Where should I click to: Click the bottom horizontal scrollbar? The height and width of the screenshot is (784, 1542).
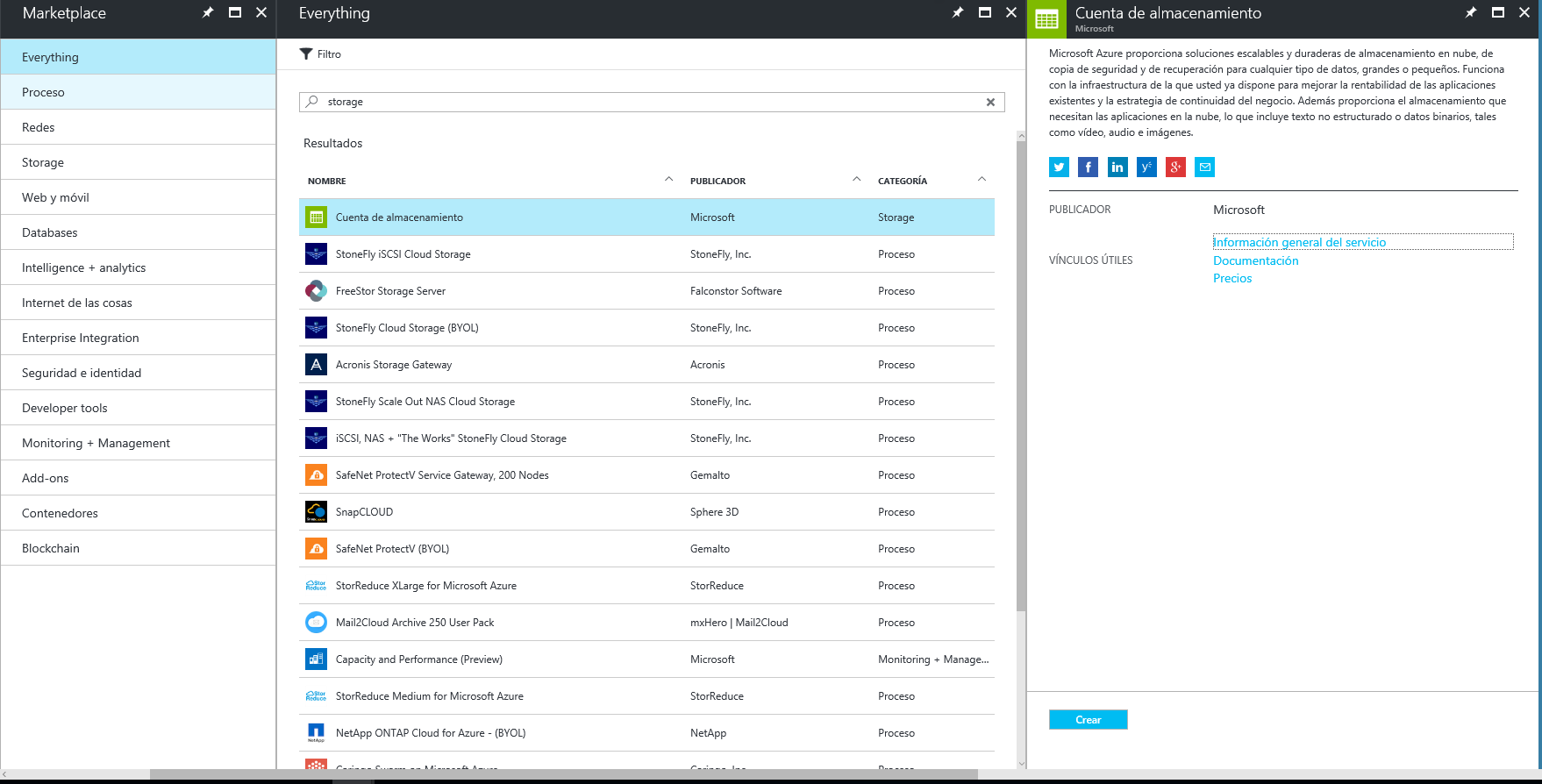pos(563,774)
